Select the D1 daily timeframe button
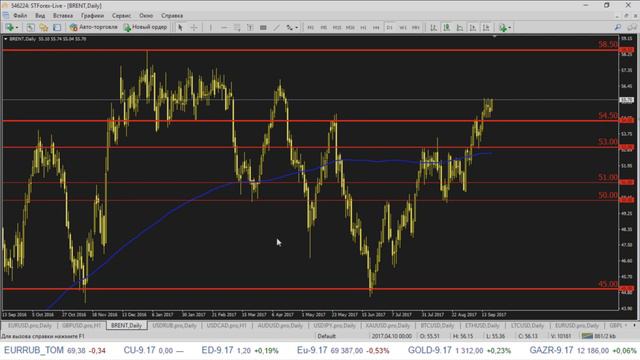This screenshot has width=640, height=360. 389,27
